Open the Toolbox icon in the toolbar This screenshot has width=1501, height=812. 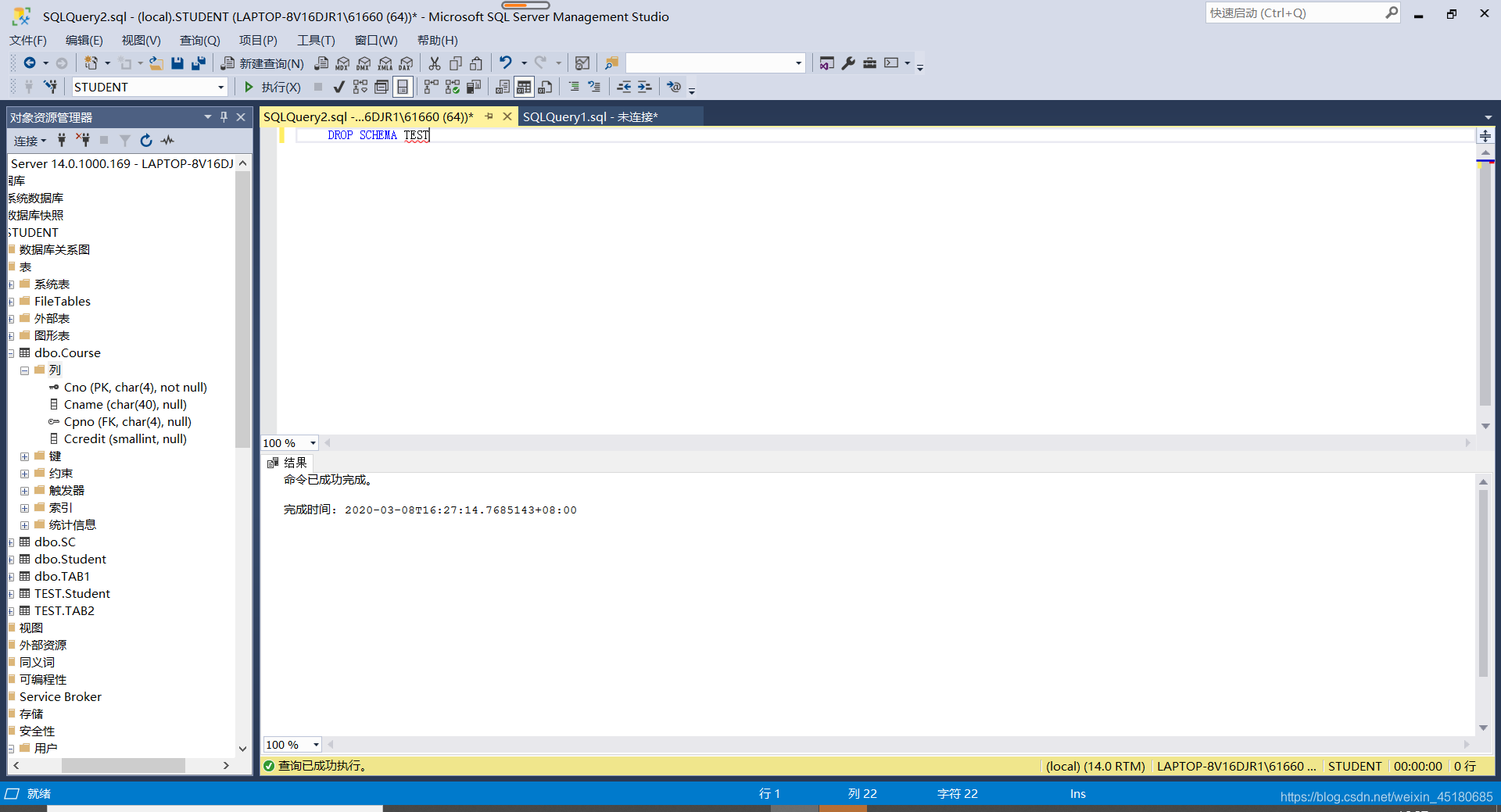click(x=869, y=63)
